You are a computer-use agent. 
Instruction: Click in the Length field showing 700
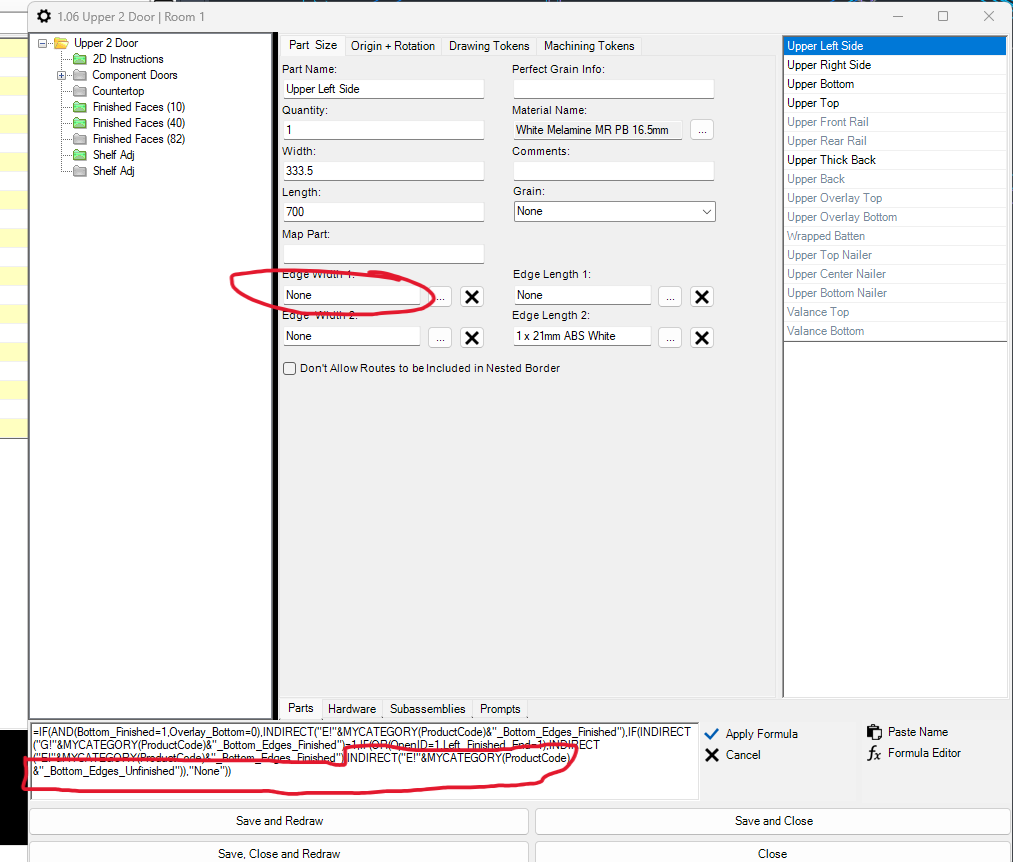click(x=383, y=212)
